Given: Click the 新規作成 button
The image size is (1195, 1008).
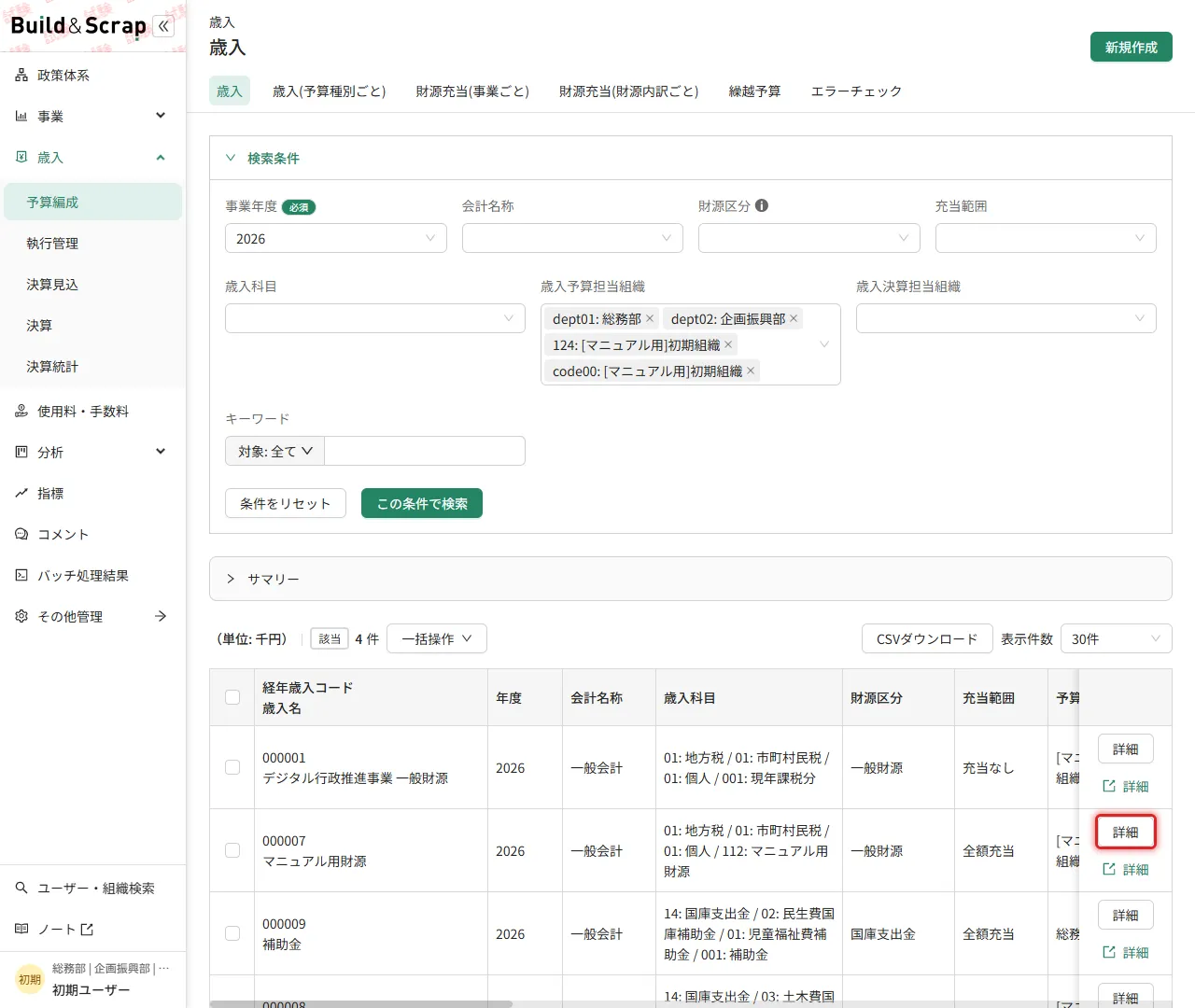Looking at the screenshot, I should [x=1132, y=48].
